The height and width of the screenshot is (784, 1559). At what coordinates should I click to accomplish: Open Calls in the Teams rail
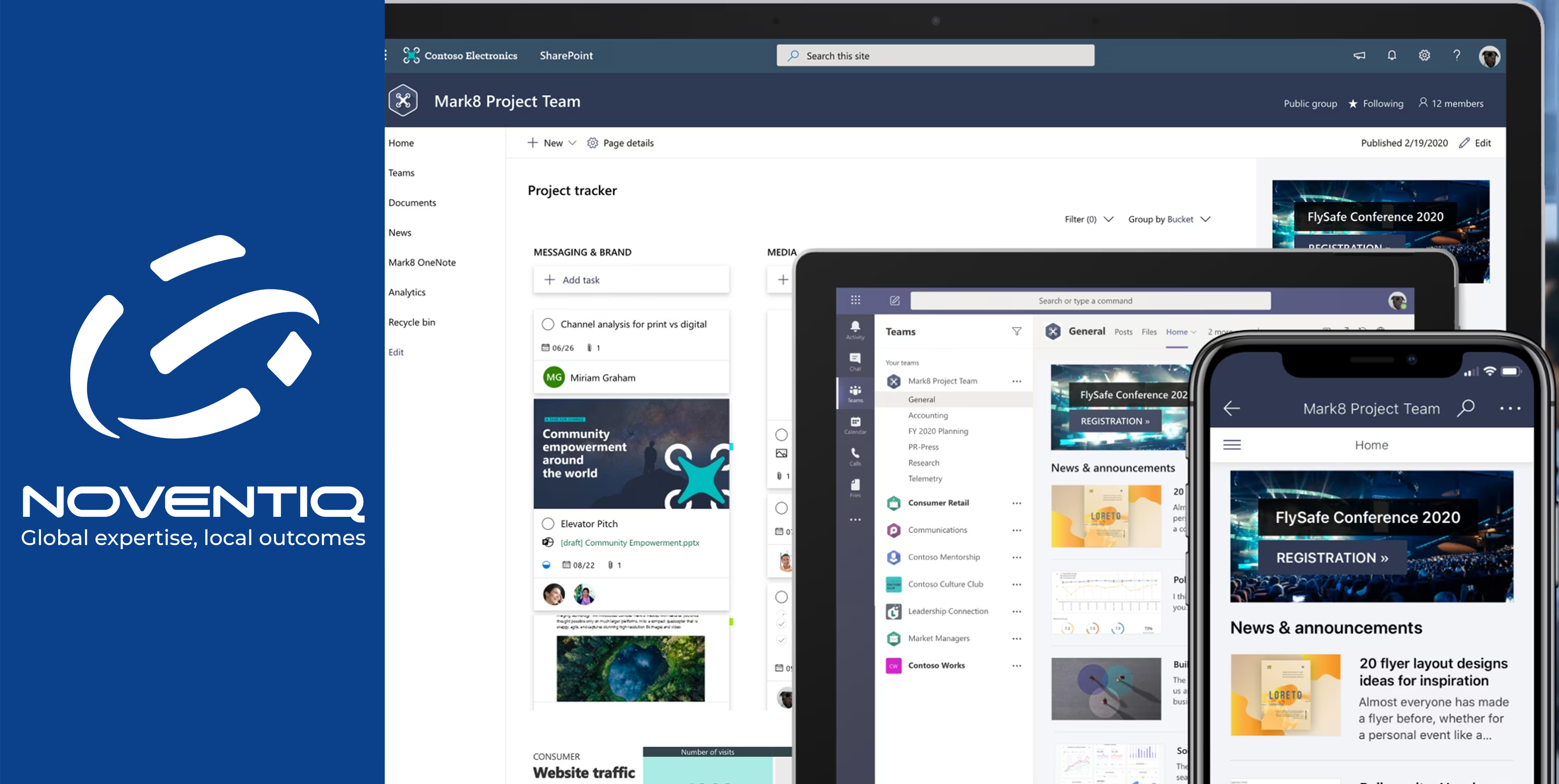coord(855,456)
